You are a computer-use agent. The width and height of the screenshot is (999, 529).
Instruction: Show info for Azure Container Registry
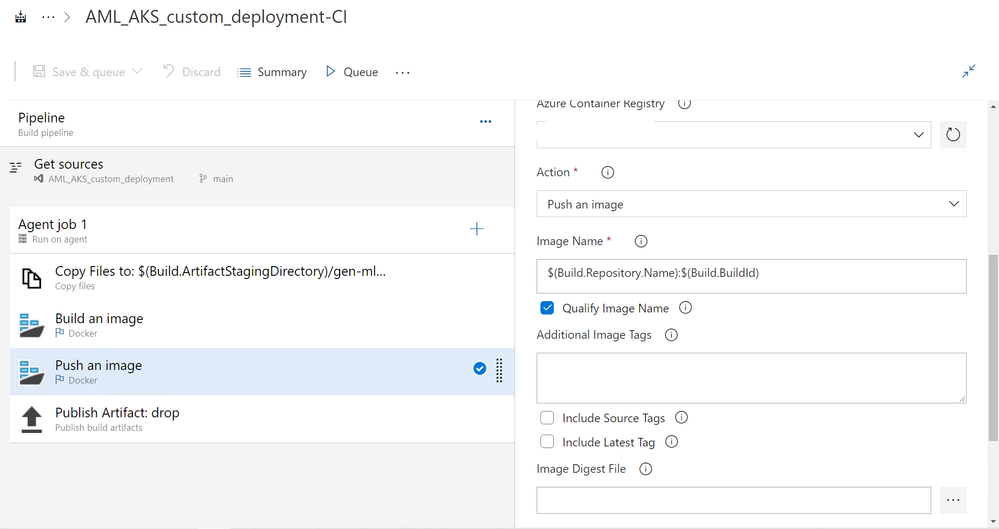tap(684, 103)
